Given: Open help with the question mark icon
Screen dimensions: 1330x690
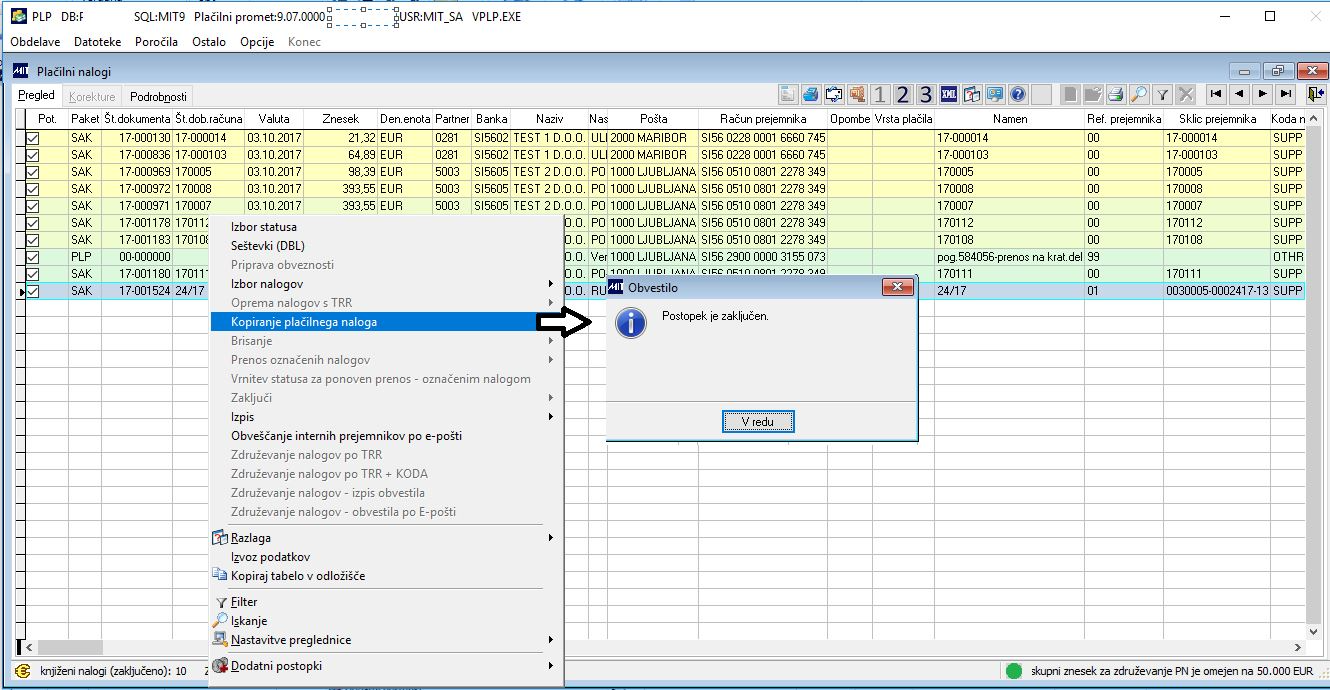Looking at the screenshot, I should coord(1018,95).
